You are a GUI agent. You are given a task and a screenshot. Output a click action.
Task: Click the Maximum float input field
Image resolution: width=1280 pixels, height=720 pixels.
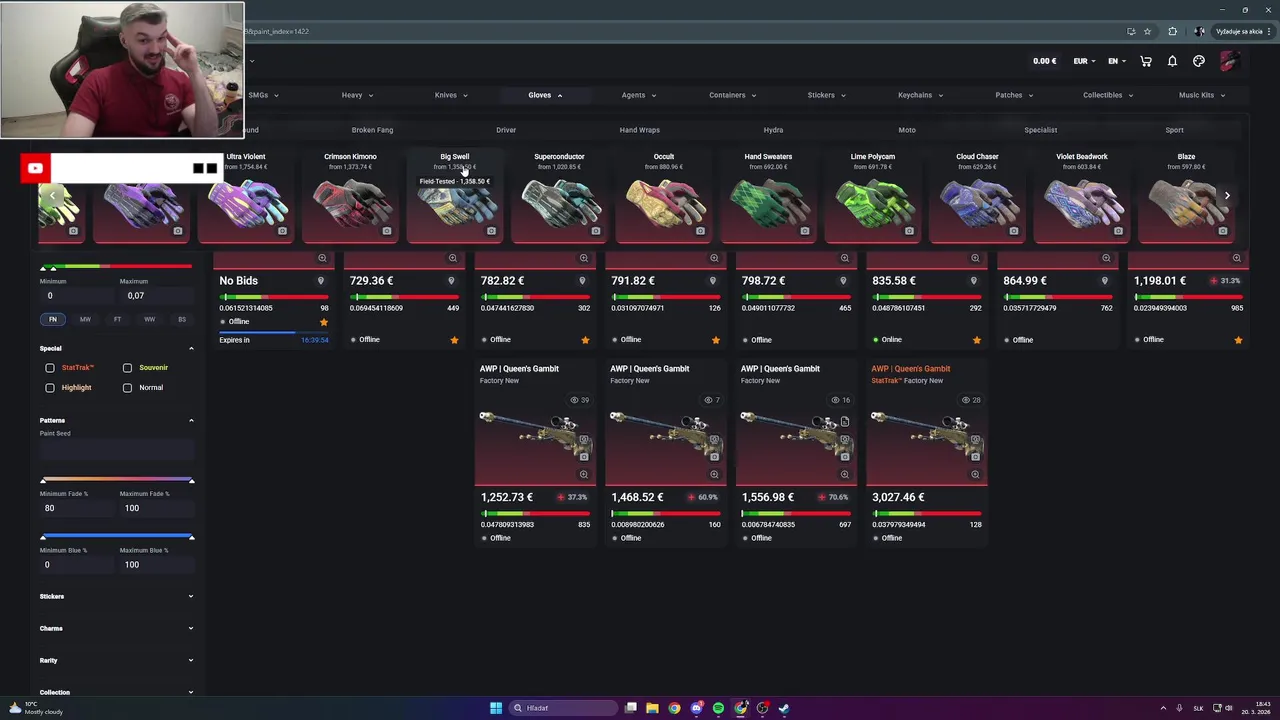pos(156,296)
